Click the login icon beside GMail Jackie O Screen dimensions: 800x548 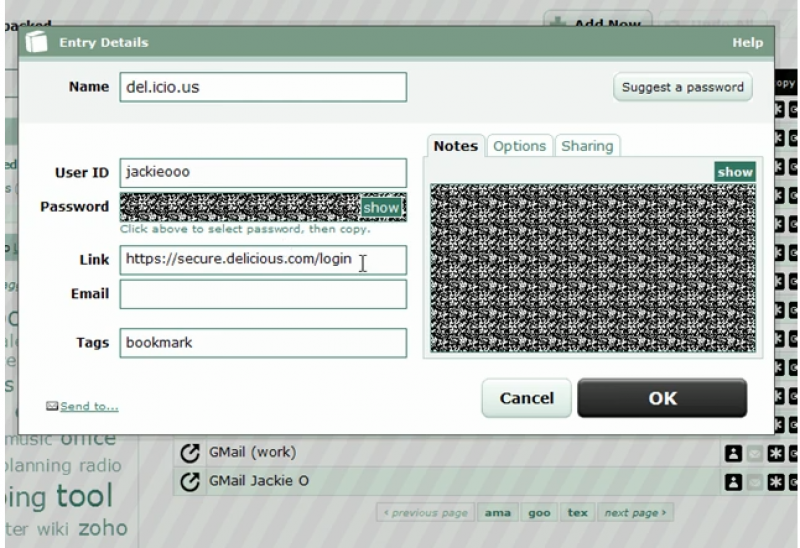pyautogui.click(x=189, y=482)
